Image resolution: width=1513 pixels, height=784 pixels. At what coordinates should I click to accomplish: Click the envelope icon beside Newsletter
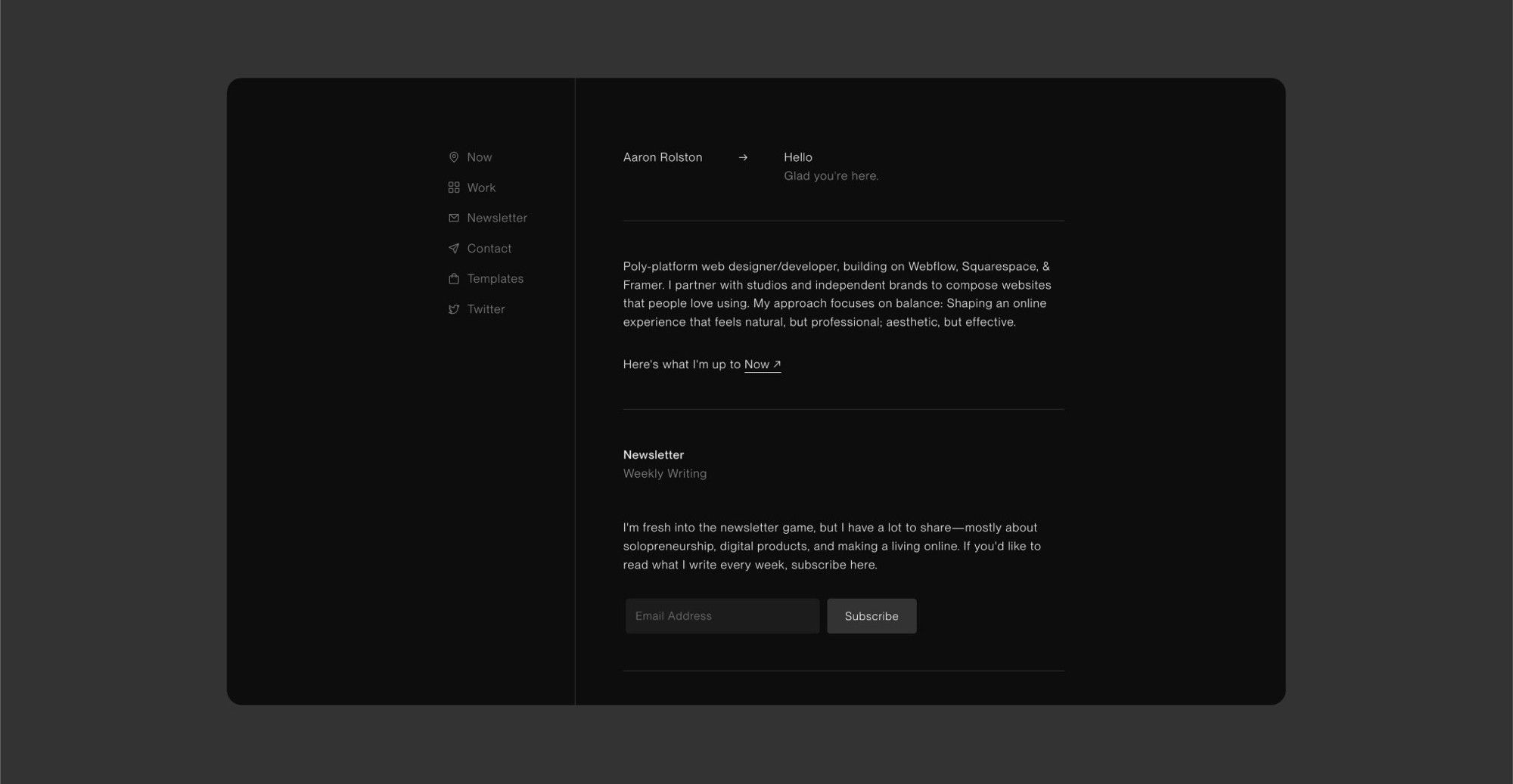coord(453,217)
